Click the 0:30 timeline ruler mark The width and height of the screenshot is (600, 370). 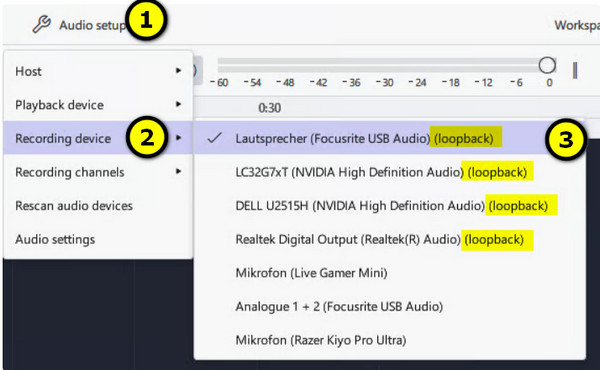point(269,108)
